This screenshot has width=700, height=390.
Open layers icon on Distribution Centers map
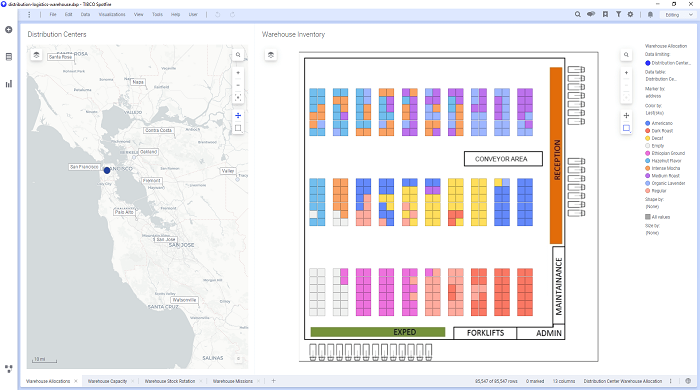[x=37, y=55]
